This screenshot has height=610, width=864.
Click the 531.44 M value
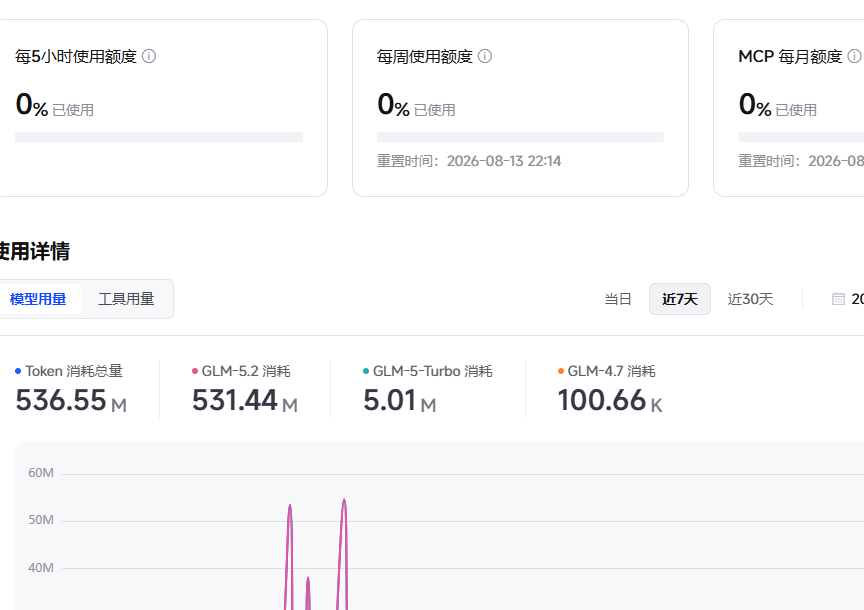[x=245, y=401]
